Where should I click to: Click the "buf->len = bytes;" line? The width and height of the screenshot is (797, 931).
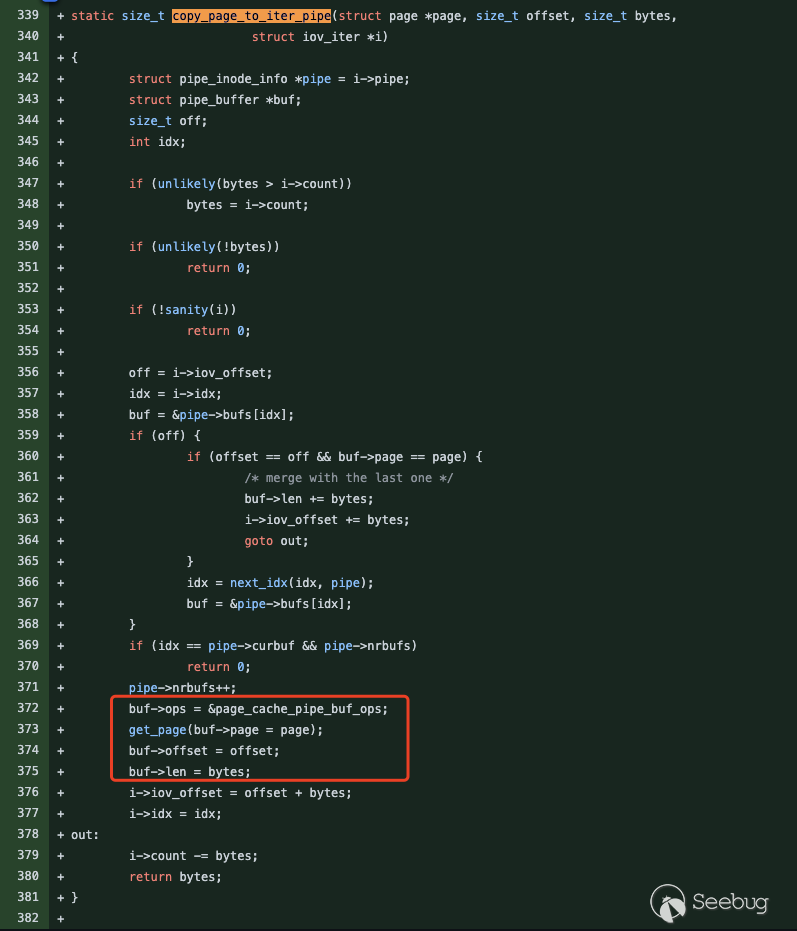(x=190, y=771)
